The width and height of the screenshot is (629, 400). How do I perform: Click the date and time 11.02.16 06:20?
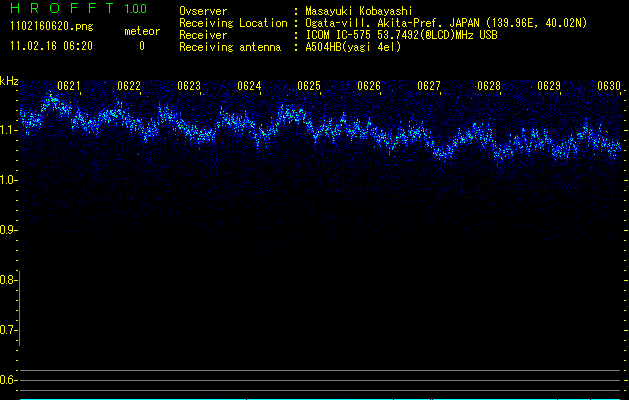point(50,46)
